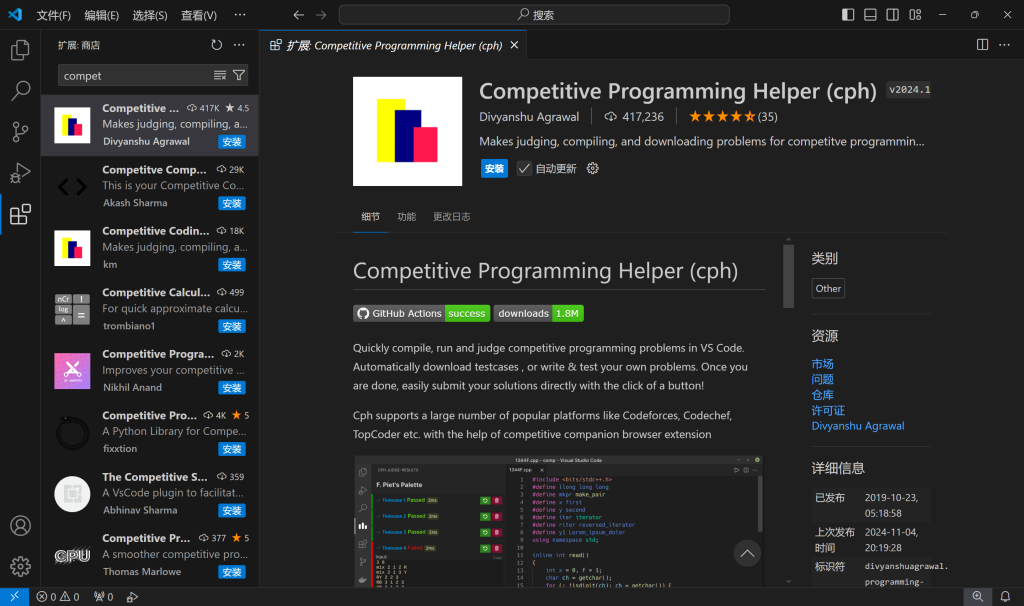Image resolution: width=1024 pixels, height=606 pixels.
Task: Open the Run and Debug view
Action: [20, 173]
